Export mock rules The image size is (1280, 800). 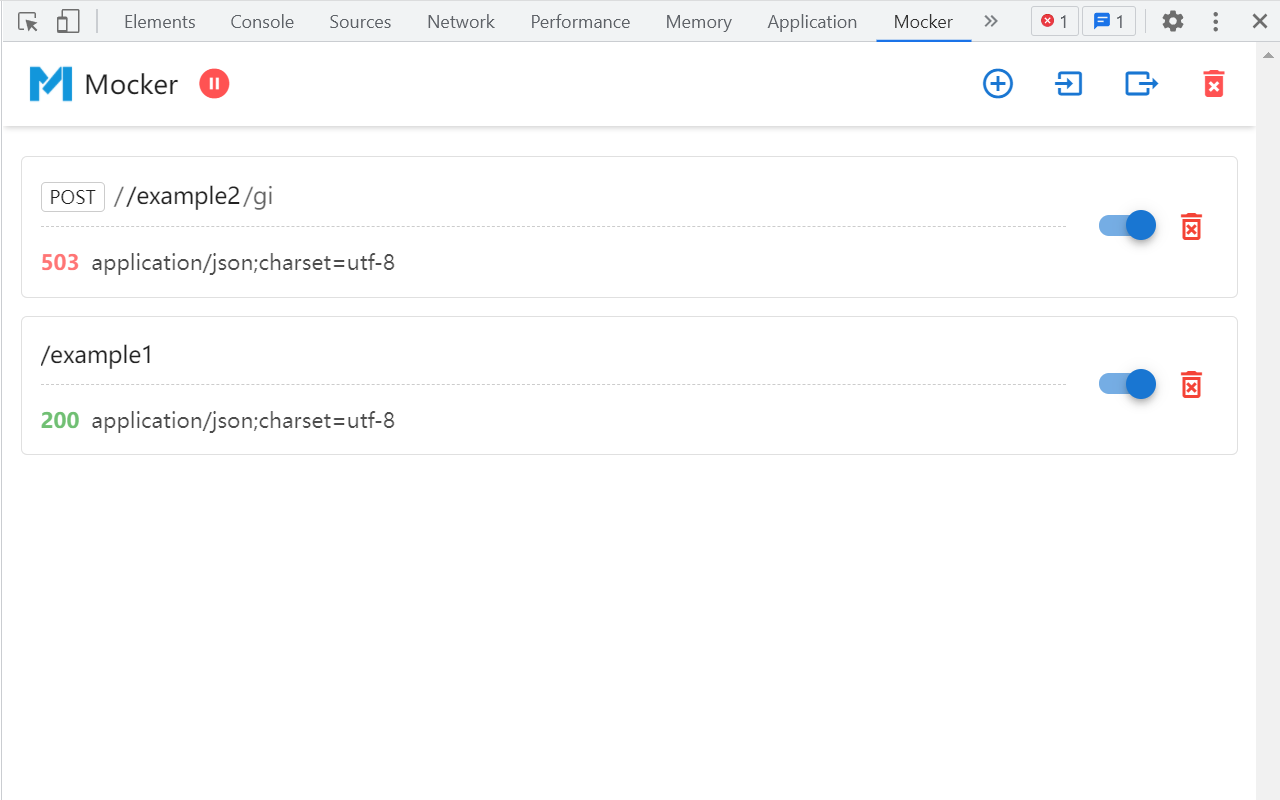tap(1141, 84)
